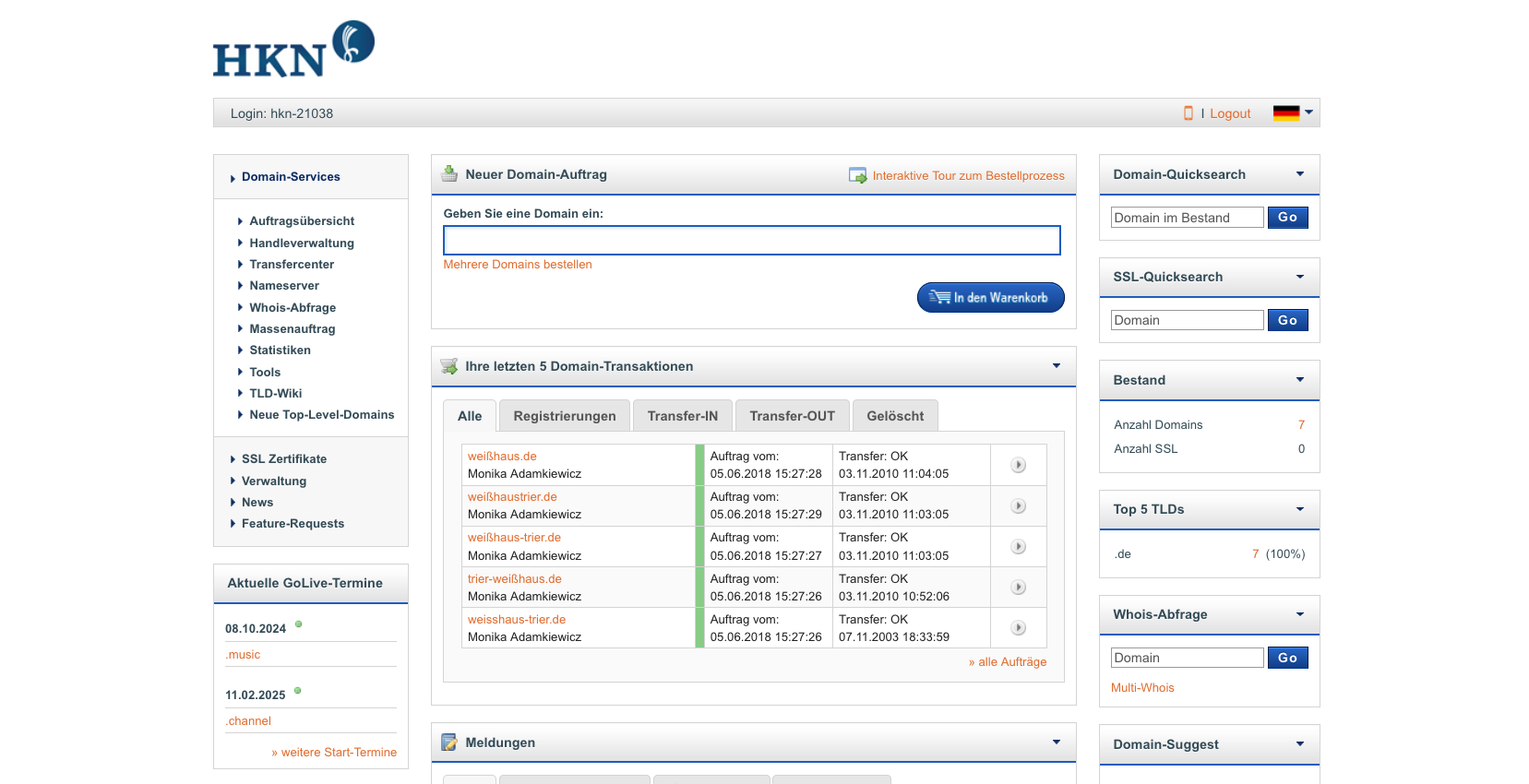Click the alle Aufträge link

(1008, 662)
